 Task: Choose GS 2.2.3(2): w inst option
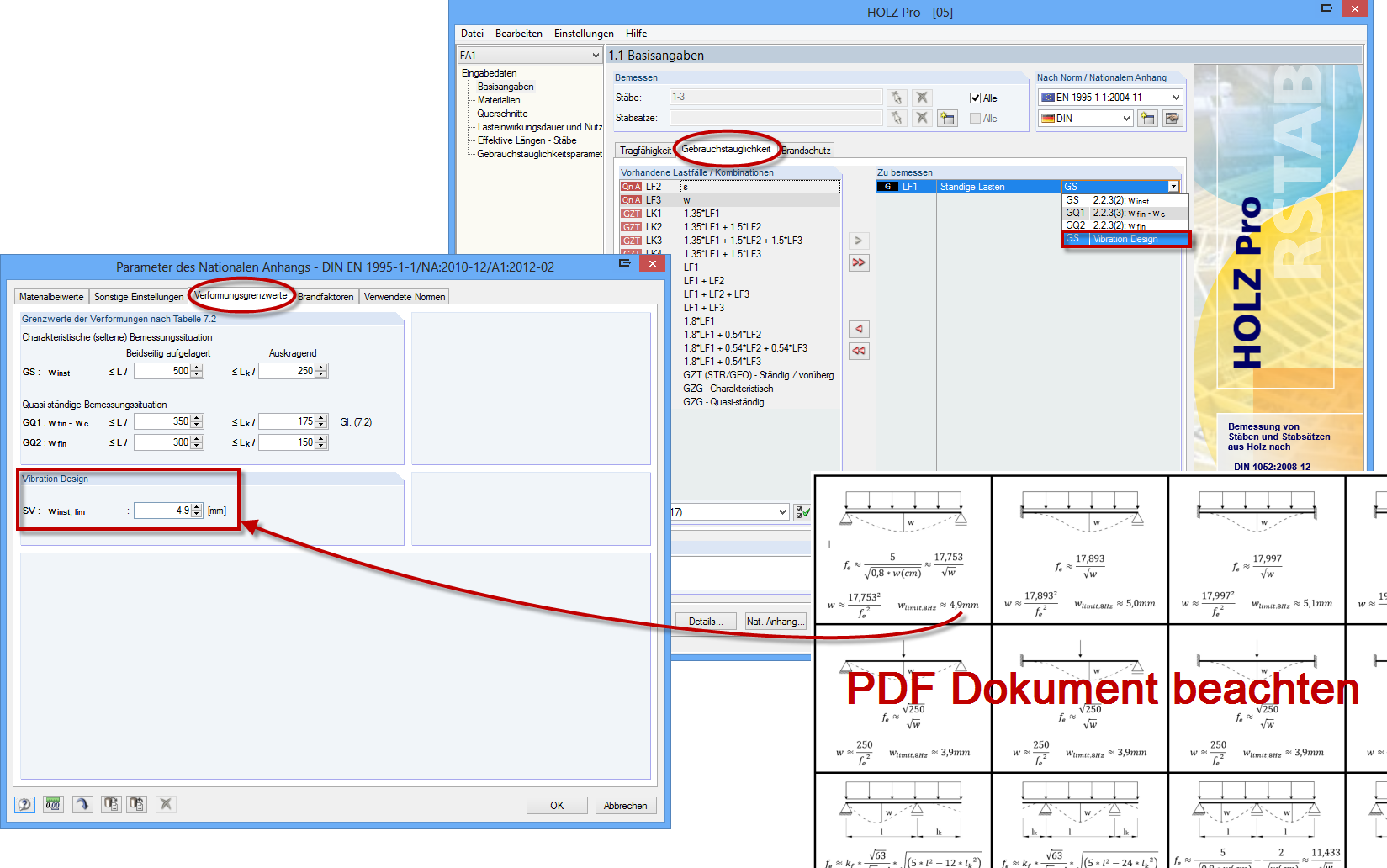(x=1125, y=201)
